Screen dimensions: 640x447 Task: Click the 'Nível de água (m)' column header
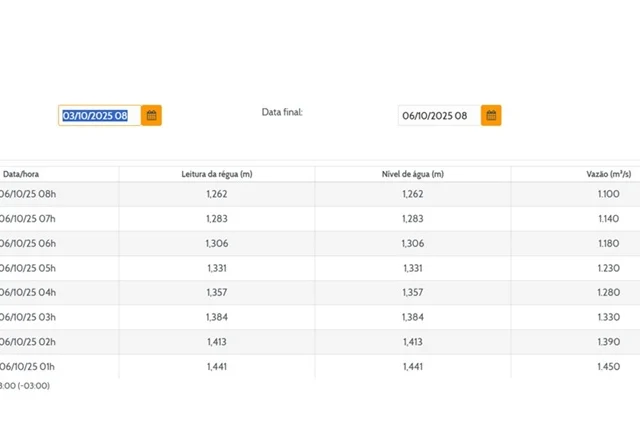(x=413, y=174)
